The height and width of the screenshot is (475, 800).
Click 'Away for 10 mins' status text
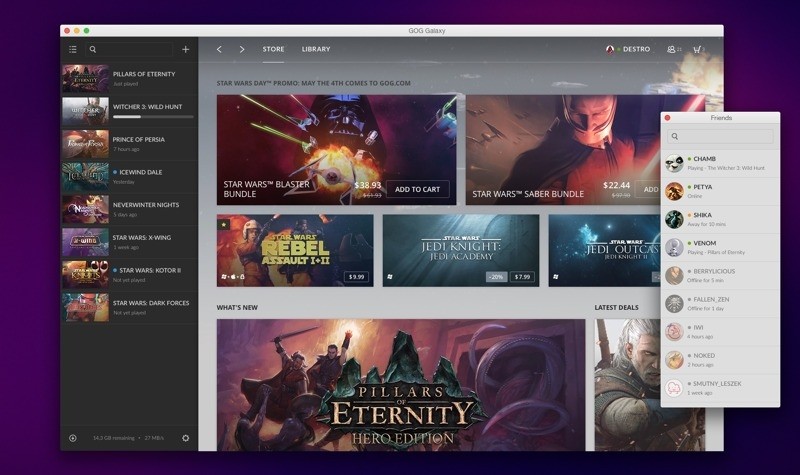pyautogui.click(x=707, y=224)
